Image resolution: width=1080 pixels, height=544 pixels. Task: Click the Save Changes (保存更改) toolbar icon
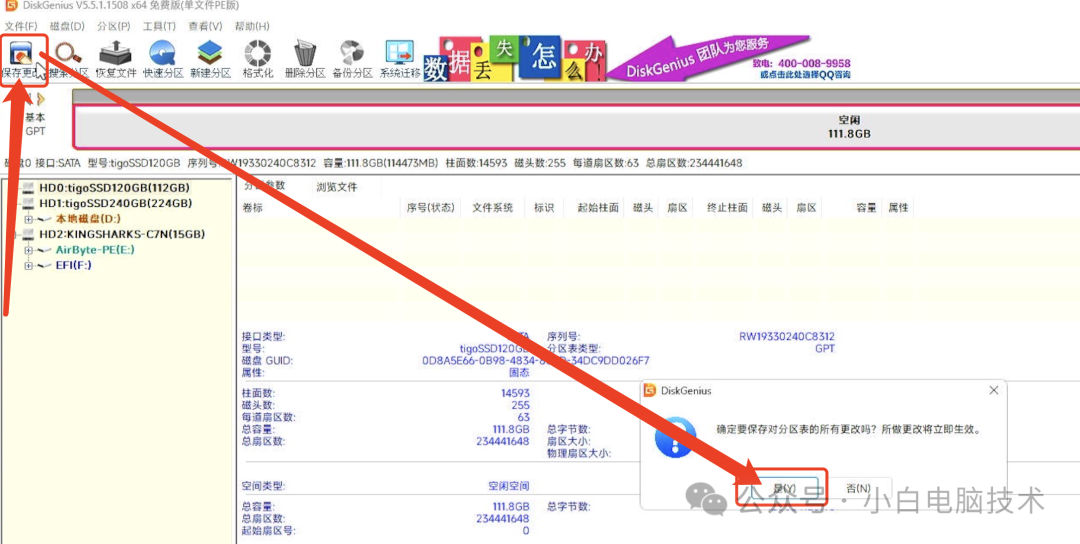coord(24,59)
